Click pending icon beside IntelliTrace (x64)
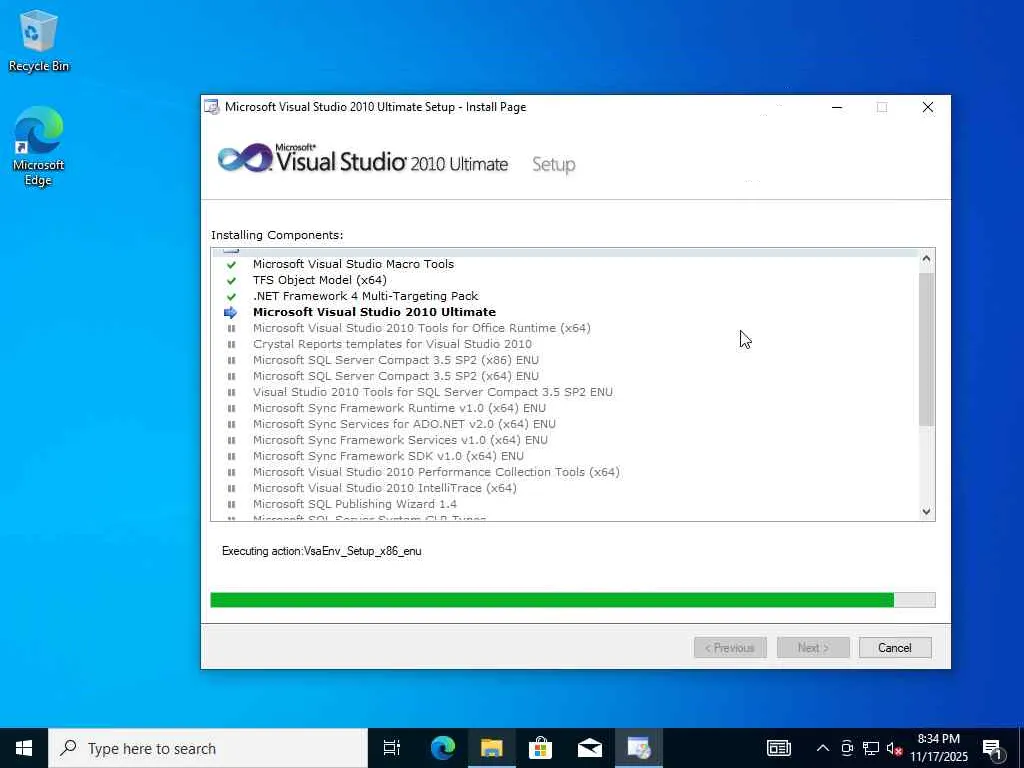 (231, 488)
